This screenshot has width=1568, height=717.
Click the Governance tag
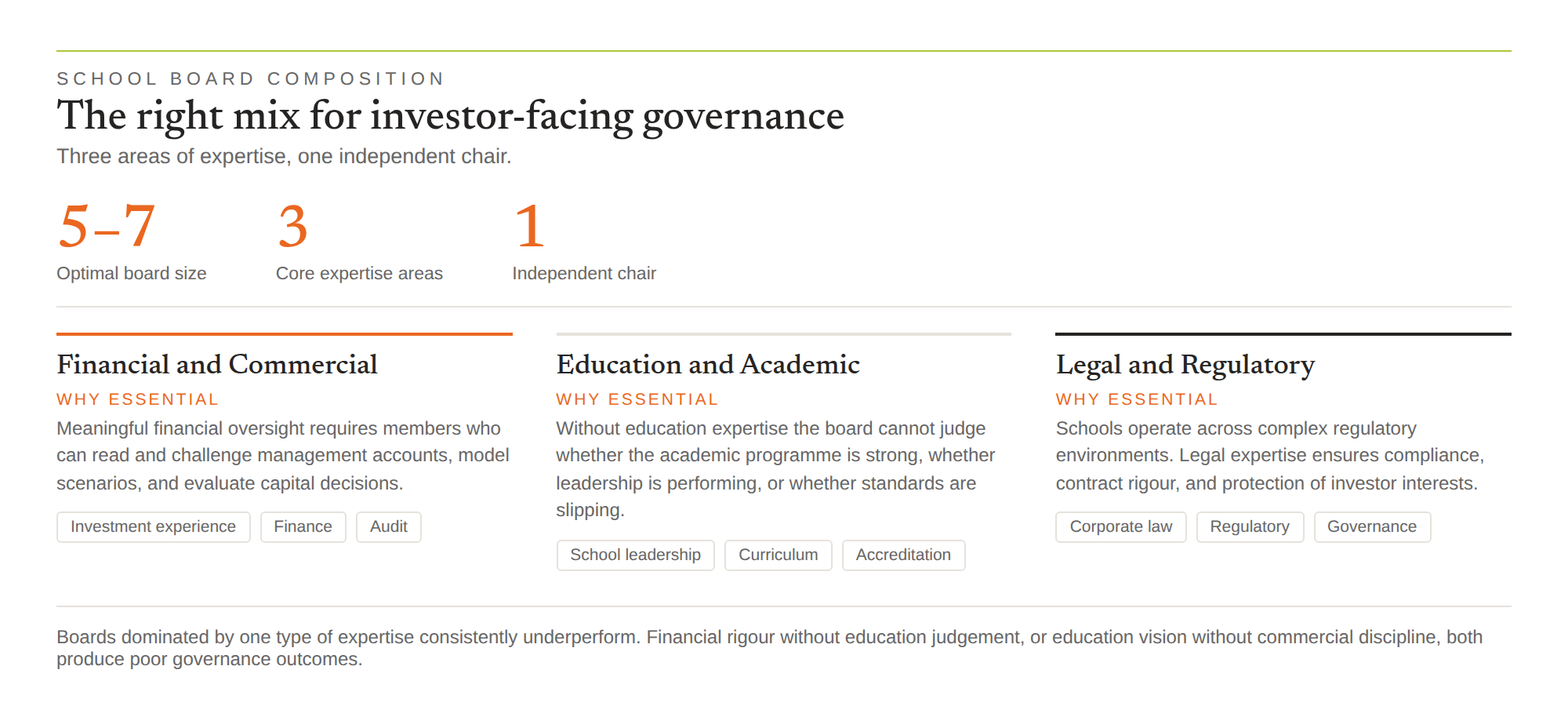pos(1372,527)
